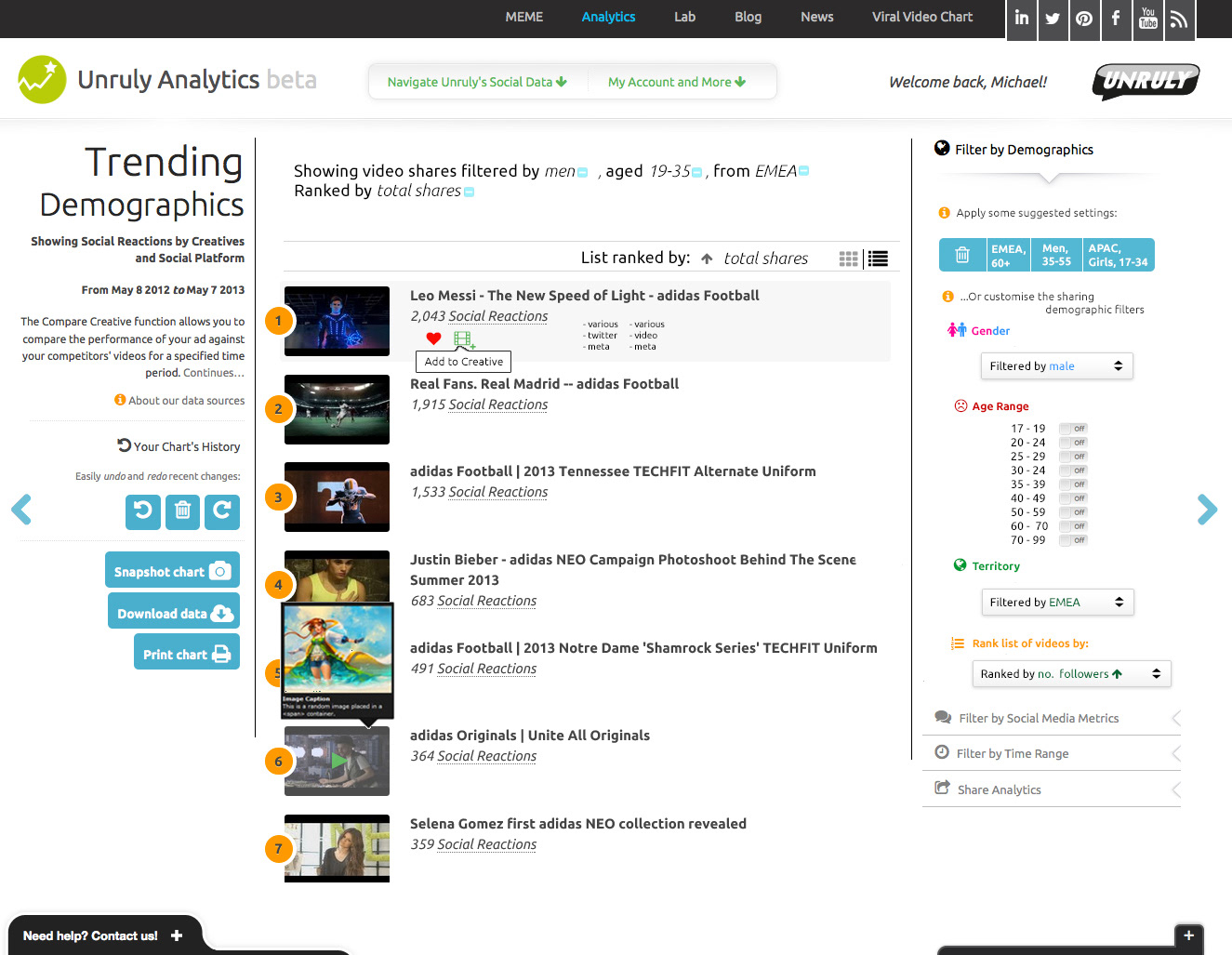Apply the Men, 35-55 suggested setting
Viewport: 1232px width, 955px height.
[1056, 255]
